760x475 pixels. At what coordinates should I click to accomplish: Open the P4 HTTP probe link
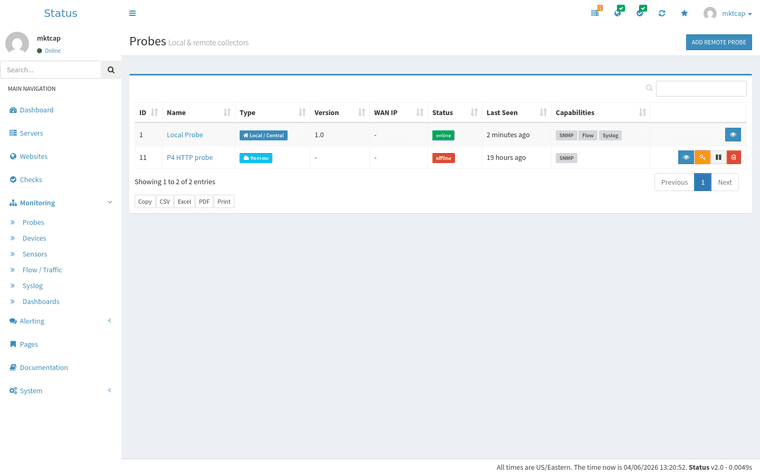pyautogui.click(x=190, y=158)
